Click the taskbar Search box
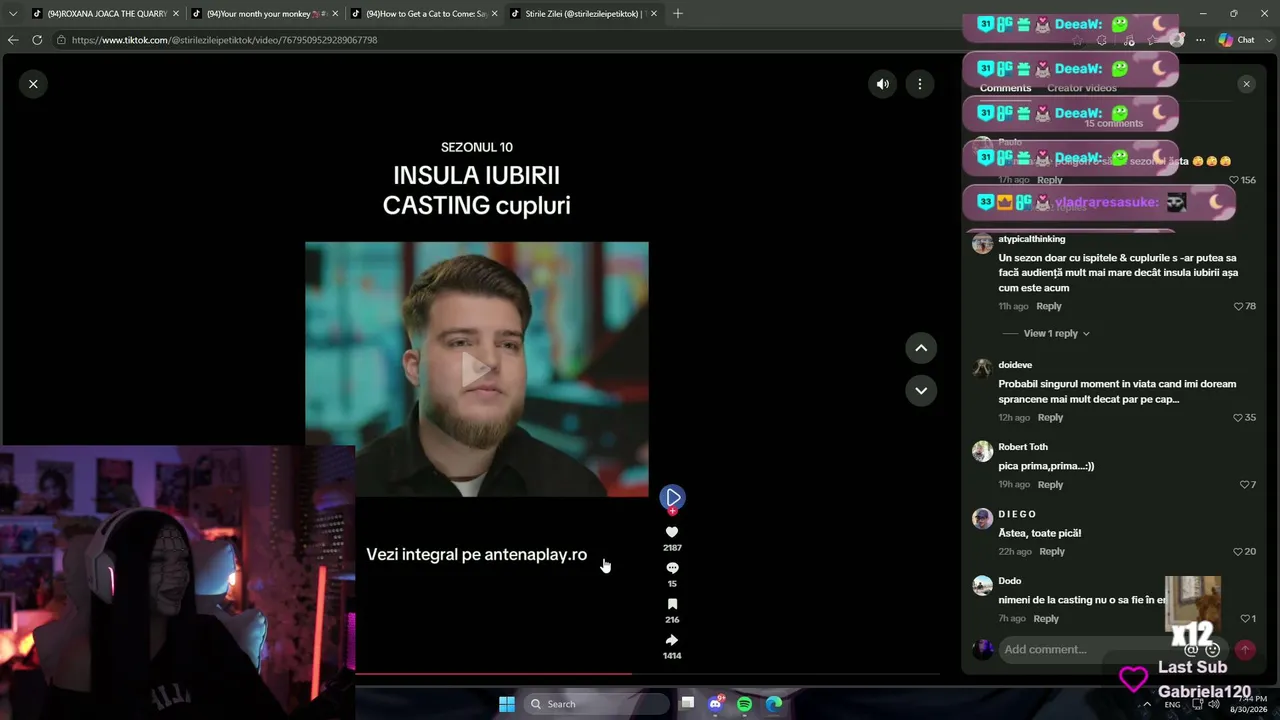The image size is (1280, 720). click(x=596, y=704)
